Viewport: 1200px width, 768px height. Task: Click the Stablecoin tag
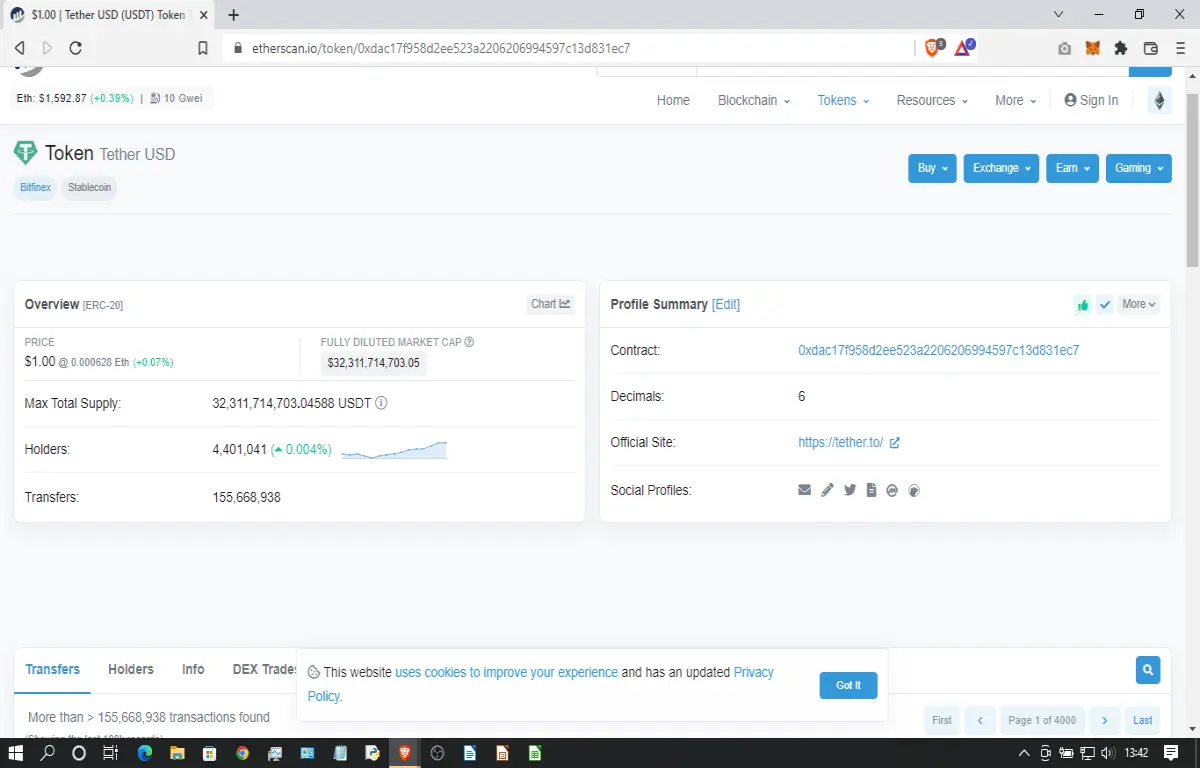[89, 187]
